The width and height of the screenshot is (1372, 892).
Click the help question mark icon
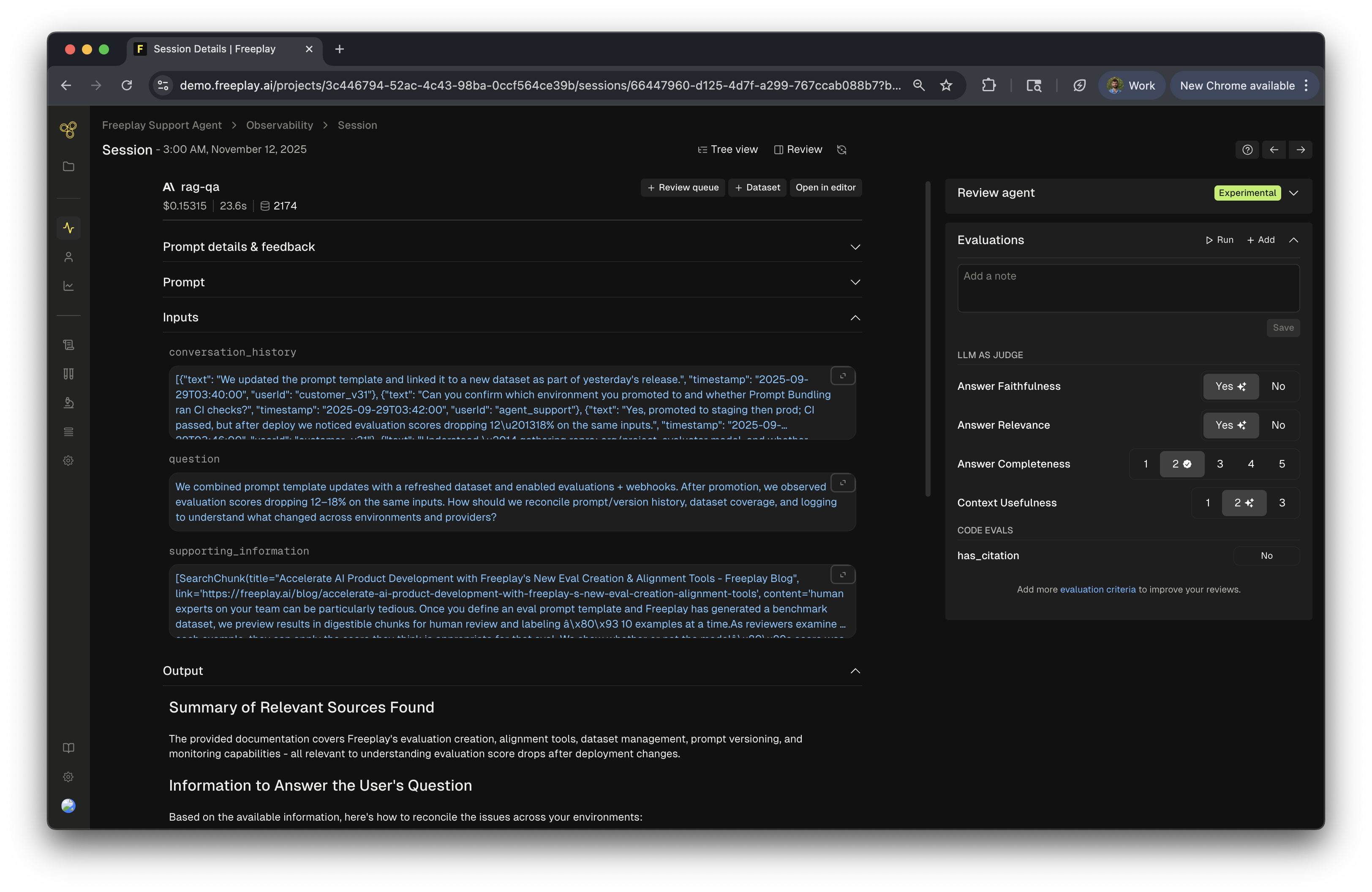tap(1247, 150)
